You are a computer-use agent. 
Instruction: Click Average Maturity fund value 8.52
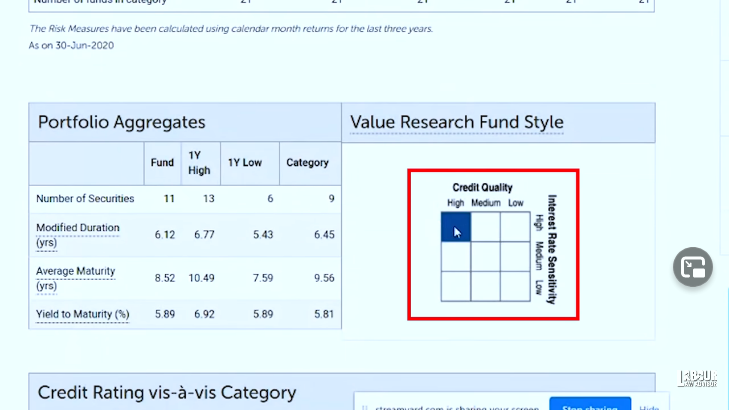pos(165,278)
